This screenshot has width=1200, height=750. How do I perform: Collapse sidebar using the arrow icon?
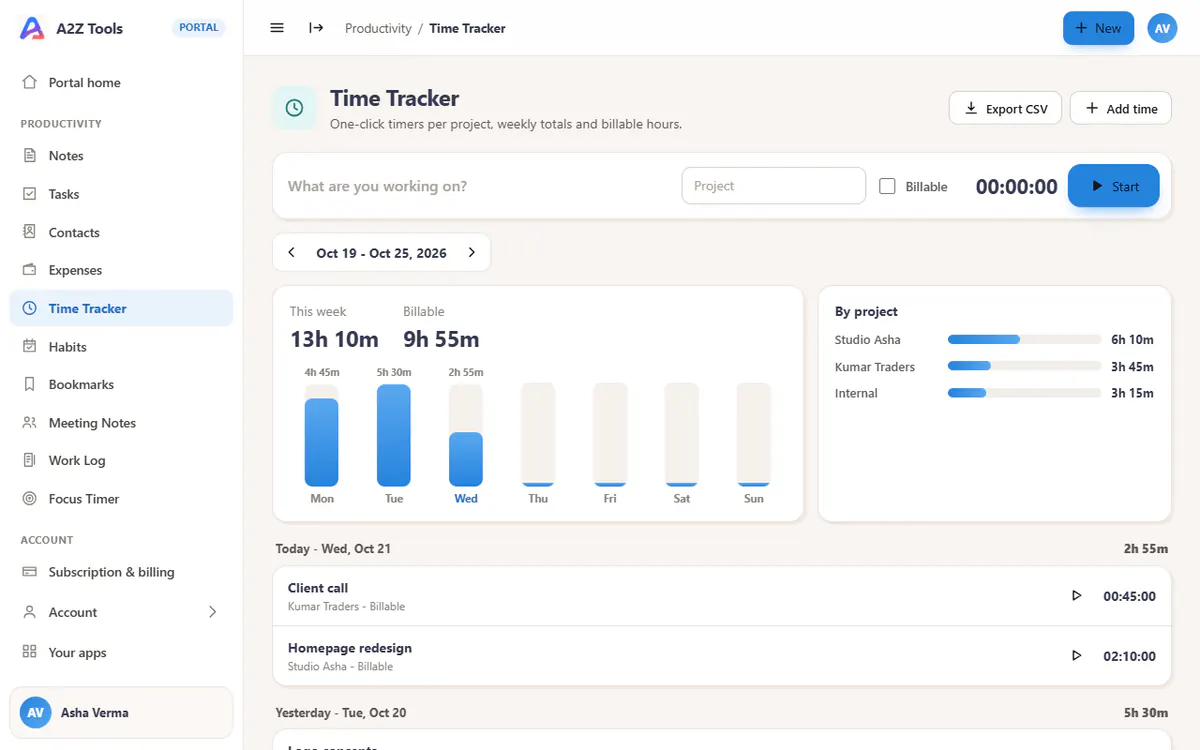point(316,28)
